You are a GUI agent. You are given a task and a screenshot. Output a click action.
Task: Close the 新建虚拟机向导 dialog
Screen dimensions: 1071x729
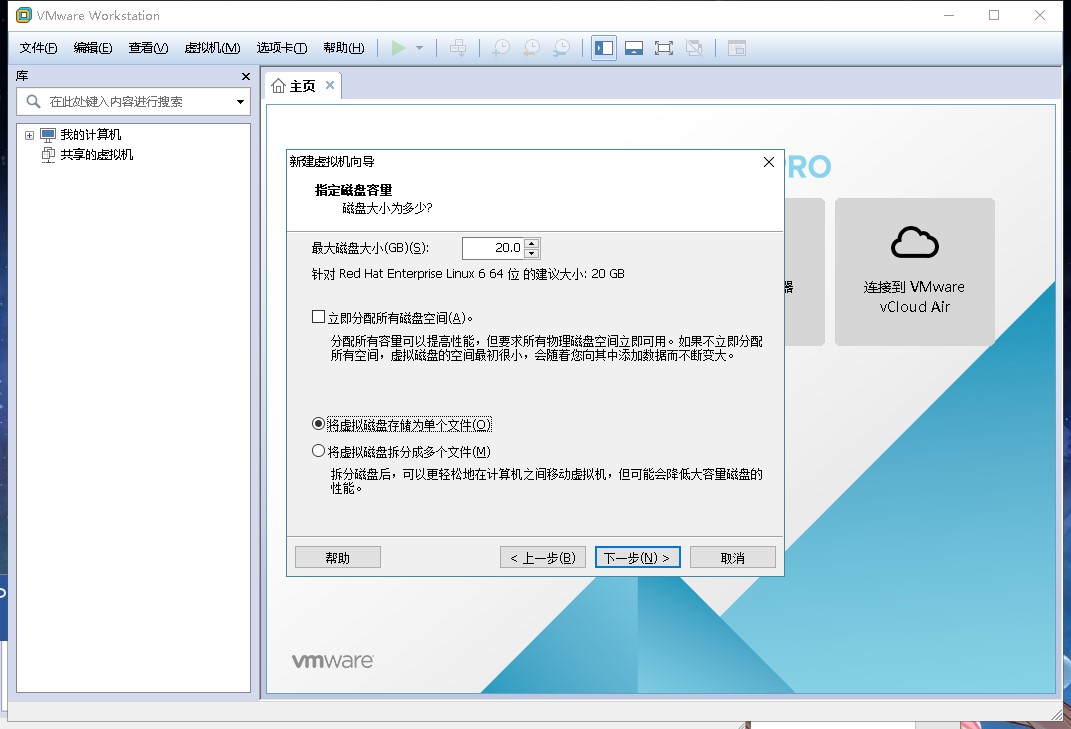click(769, 162)
